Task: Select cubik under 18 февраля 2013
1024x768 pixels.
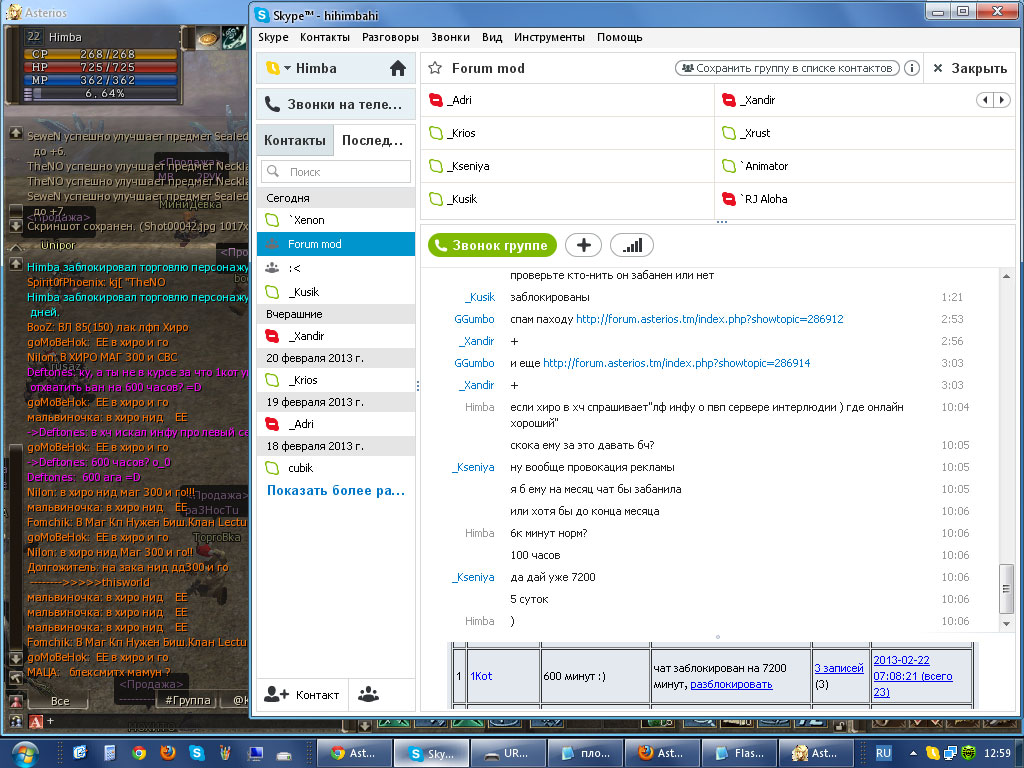Action: [336, 468]
